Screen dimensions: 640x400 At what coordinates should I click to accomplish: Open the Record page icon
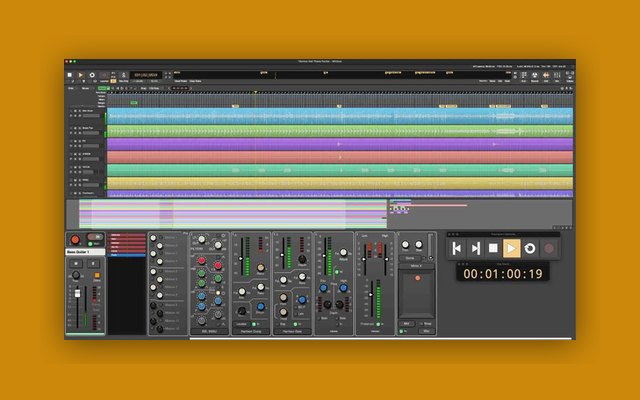(x=535, y=76)
